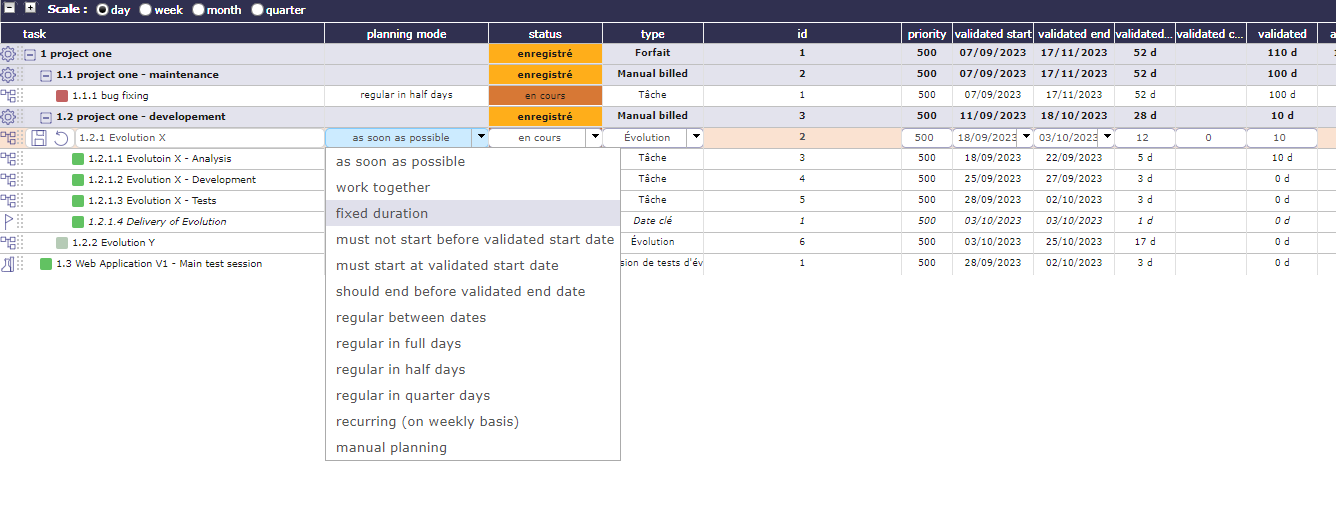1336x506 pixels.
Task: Choose 'work together' planning mode
Action: [473, 187]
